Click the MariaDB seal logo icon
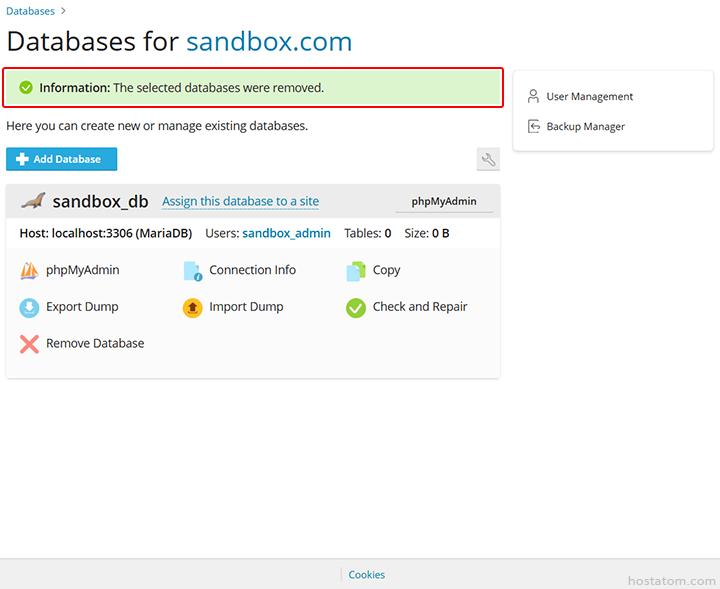Viewport: 720px width, 589px height. click(33, 201)
